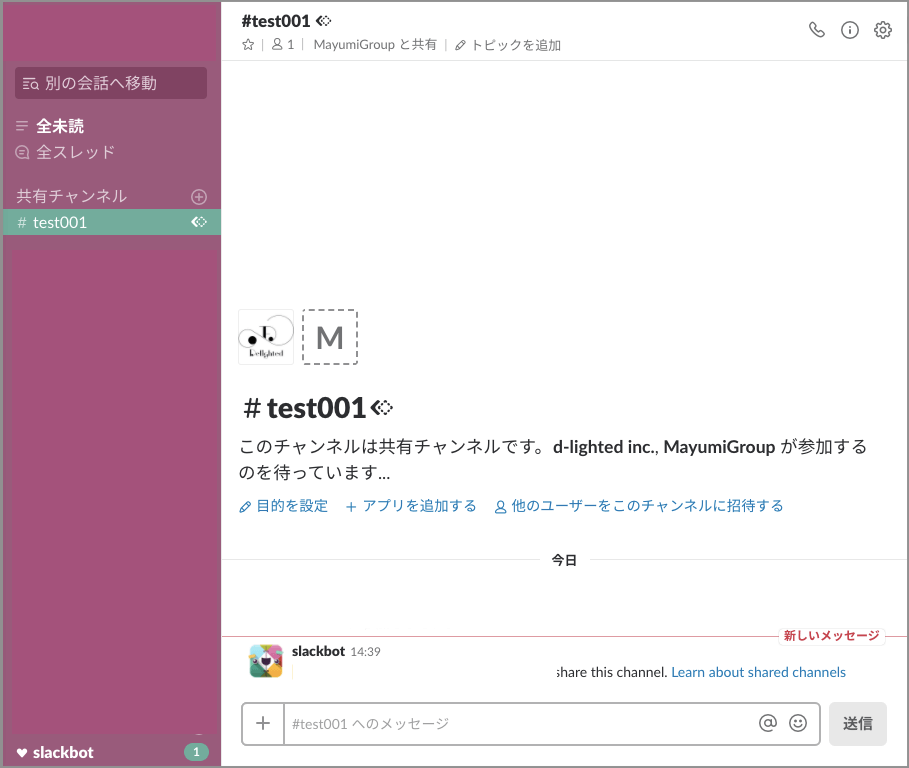Screen dimensions: 909x768
Task: Invite other users to this channel
Action: [639, 506]
